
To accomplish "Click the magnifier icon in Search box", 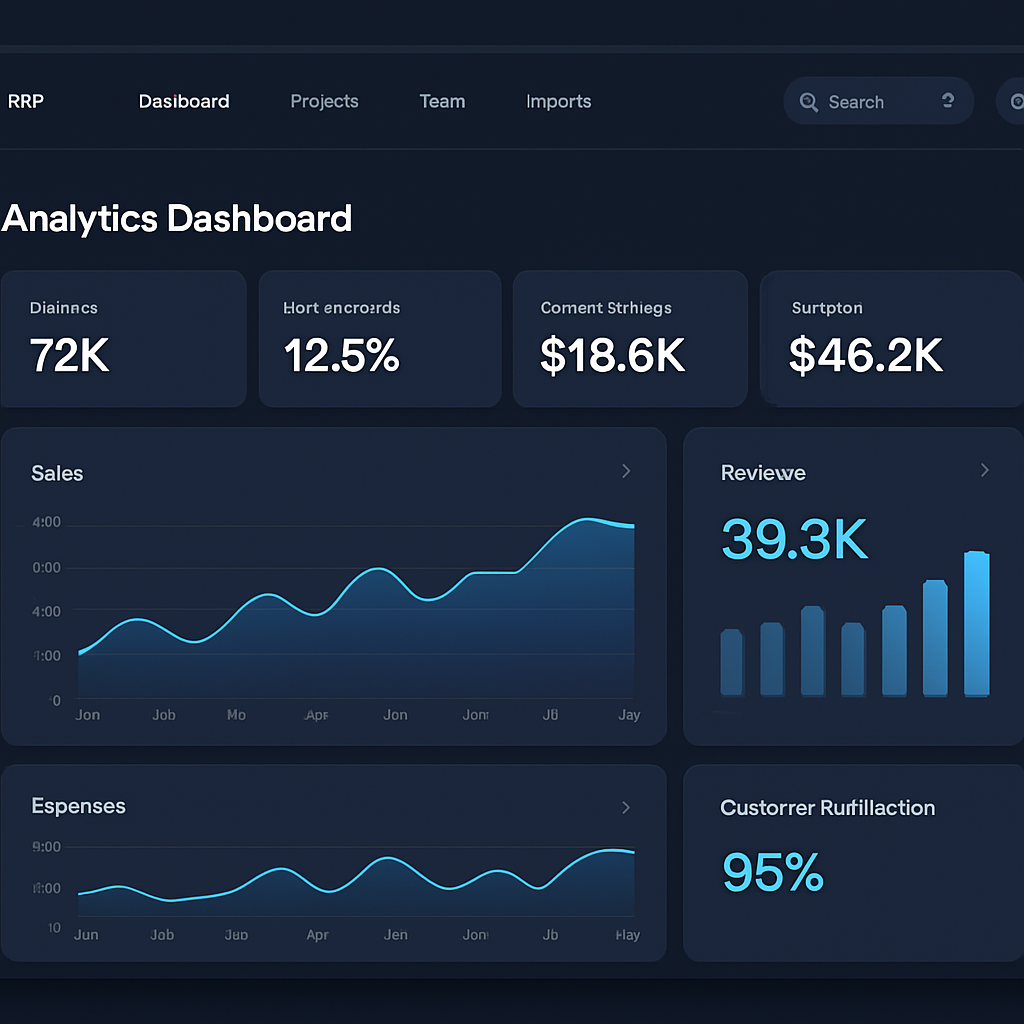I will (808, 102).
